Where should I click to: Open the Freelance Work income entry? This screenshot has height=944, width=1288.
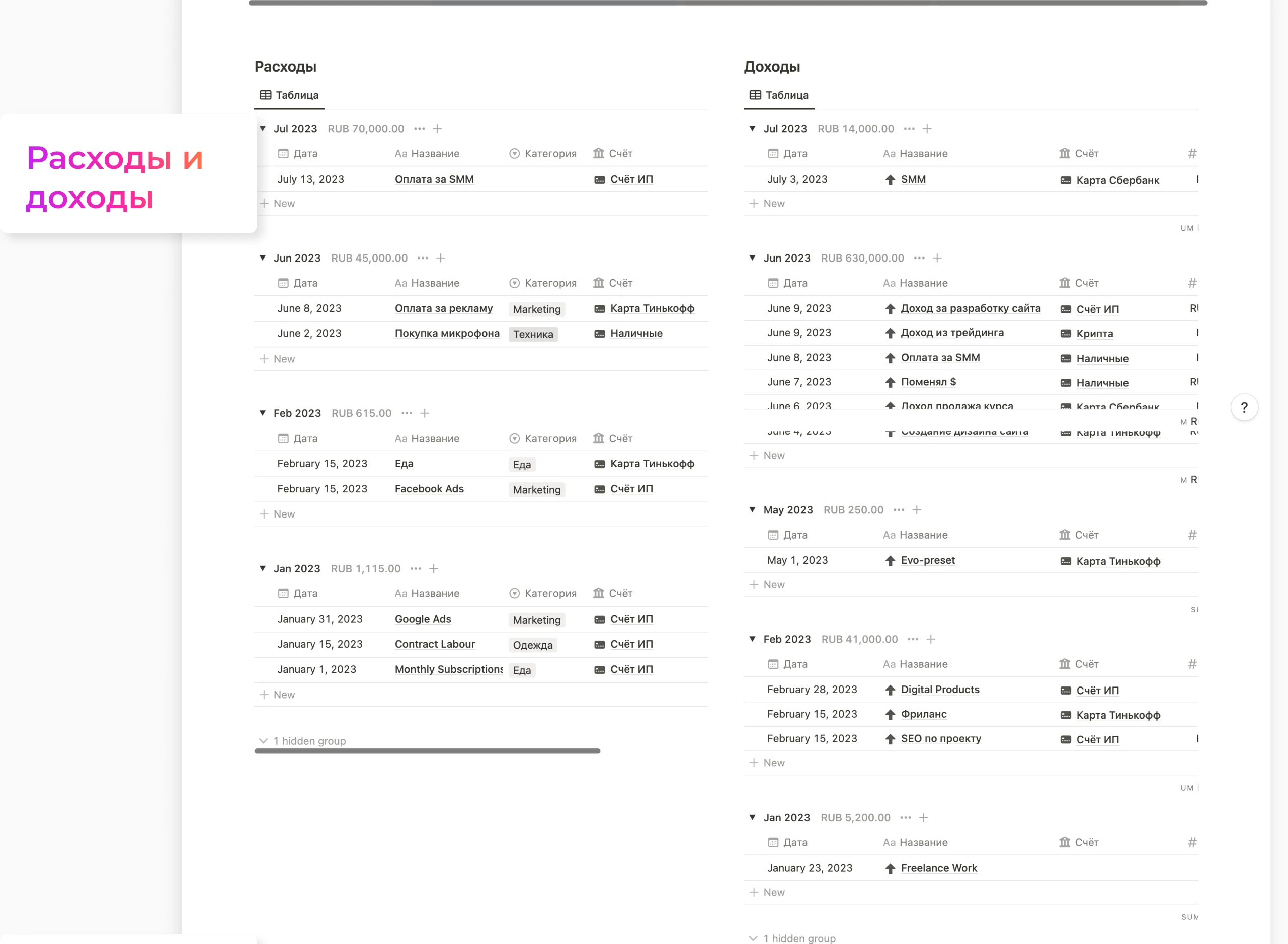point(939,868)
